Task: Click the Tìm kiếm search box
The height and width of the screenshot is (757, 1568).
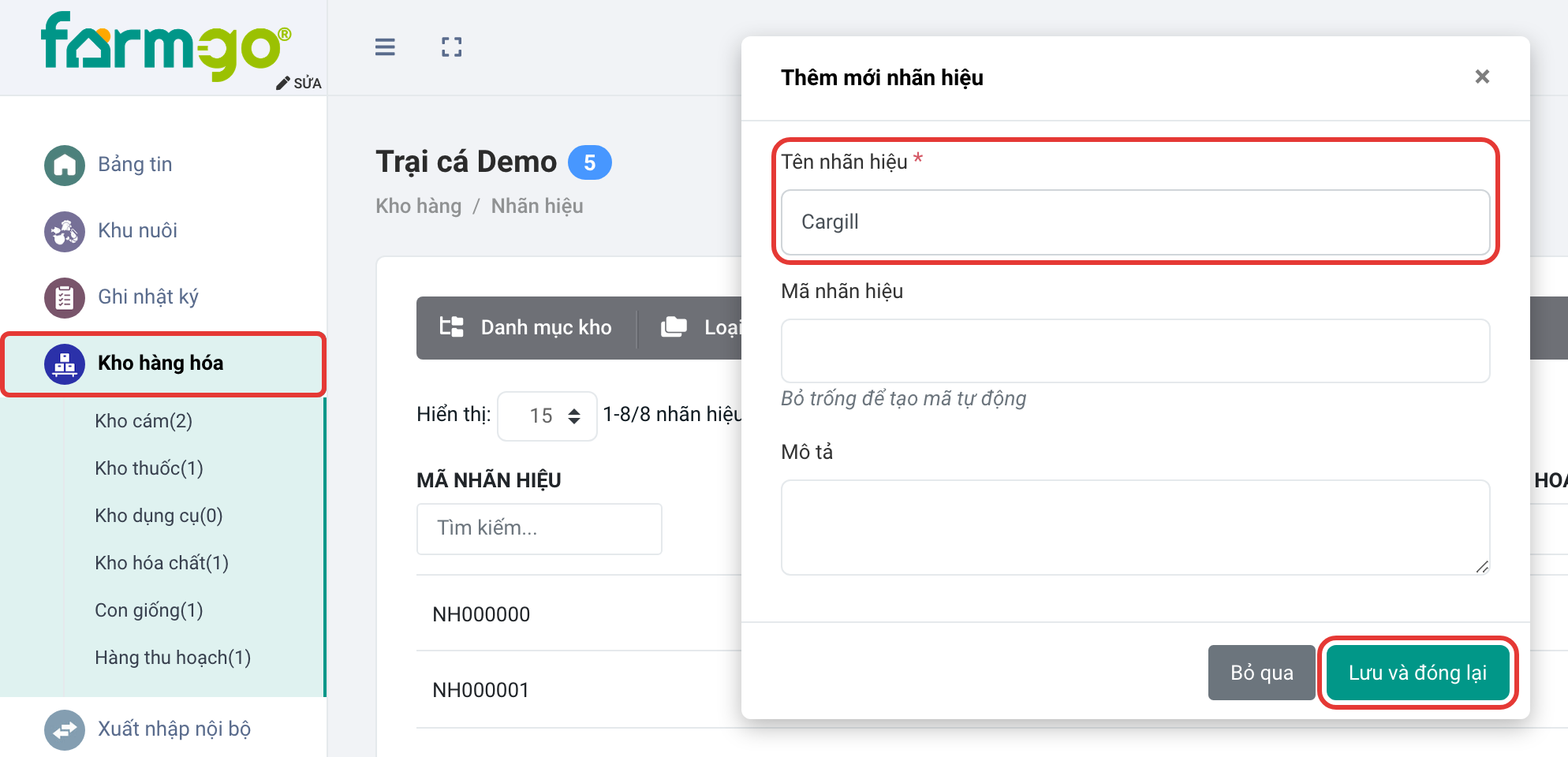Action: (539, 528)
